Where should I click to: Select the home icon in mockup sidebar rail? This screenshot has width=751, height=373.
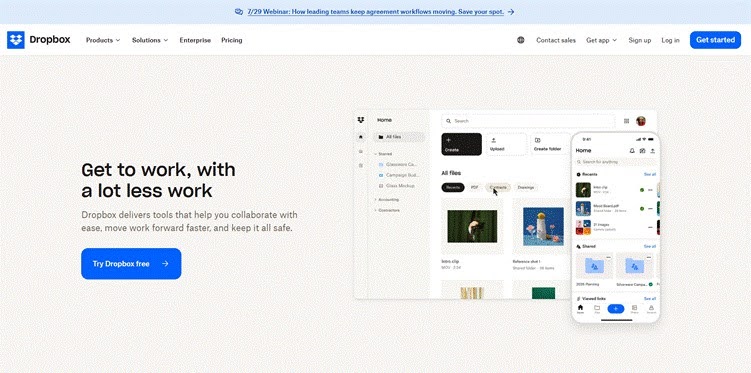click(x=361, y=137)
